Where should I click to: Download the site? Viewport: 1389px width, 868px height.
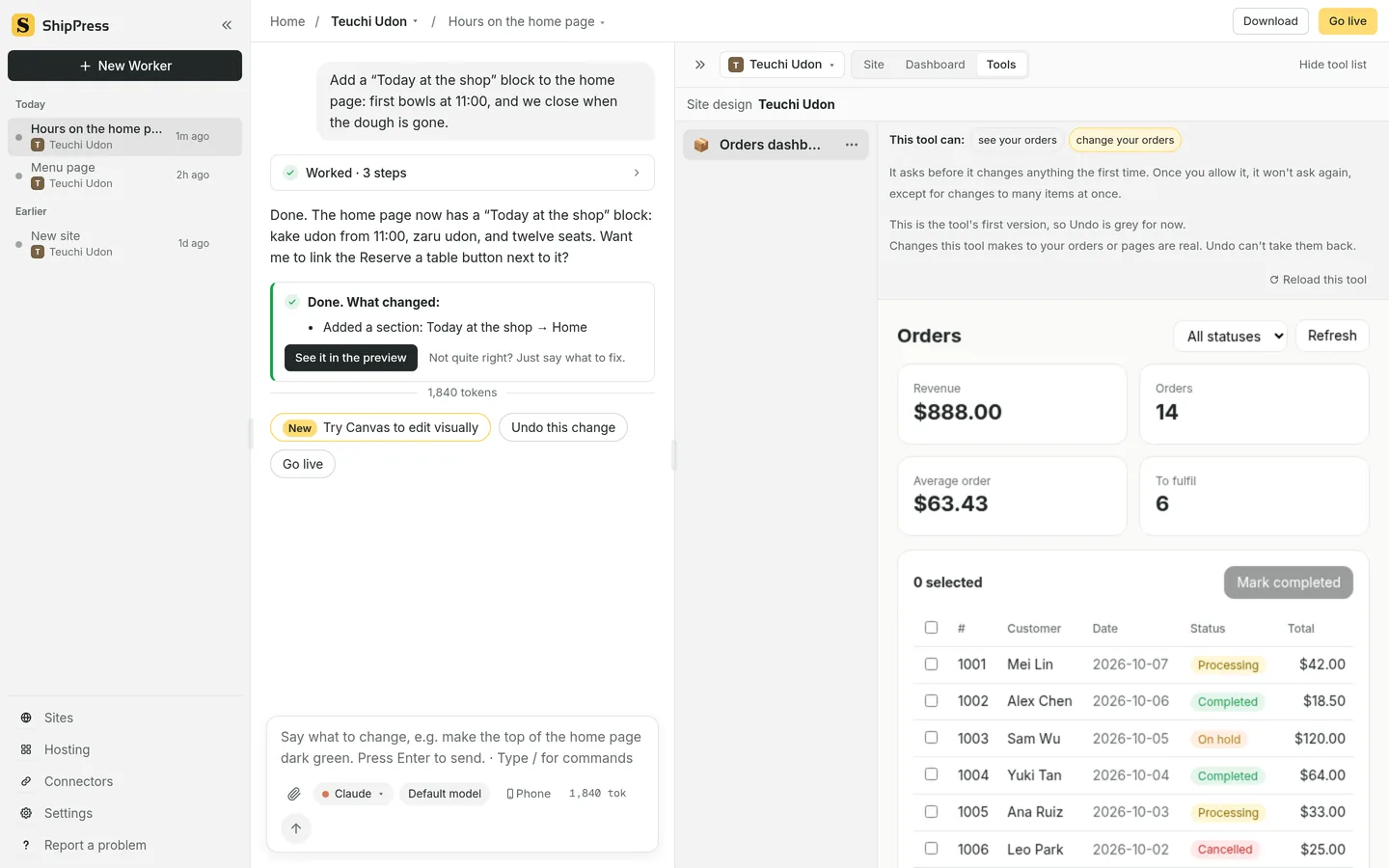1270,21
